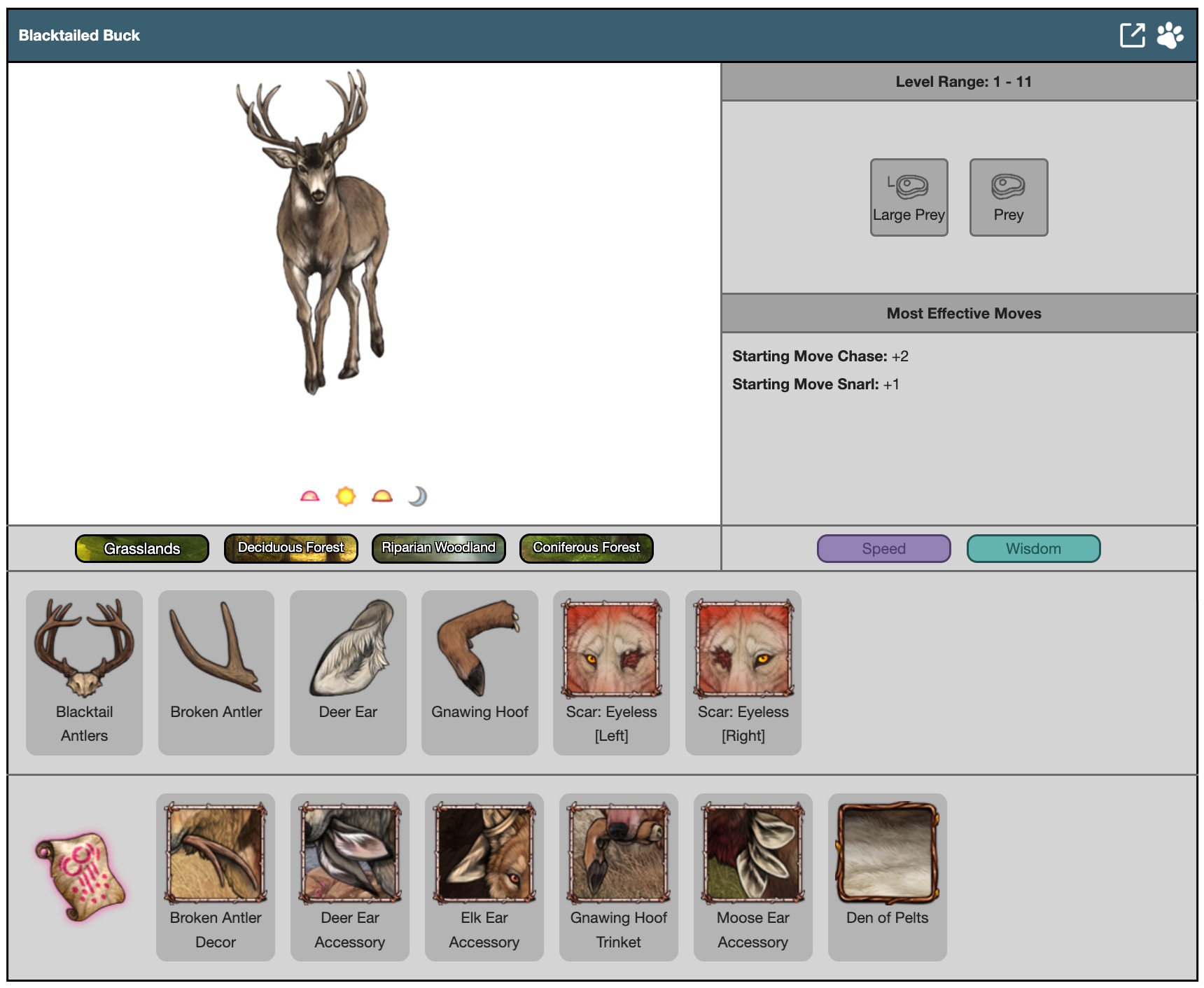Select the Gnawing Hoof Trinket item
Image resolution: width=1204 pixels, height=988 pixels.
point(618,876)
